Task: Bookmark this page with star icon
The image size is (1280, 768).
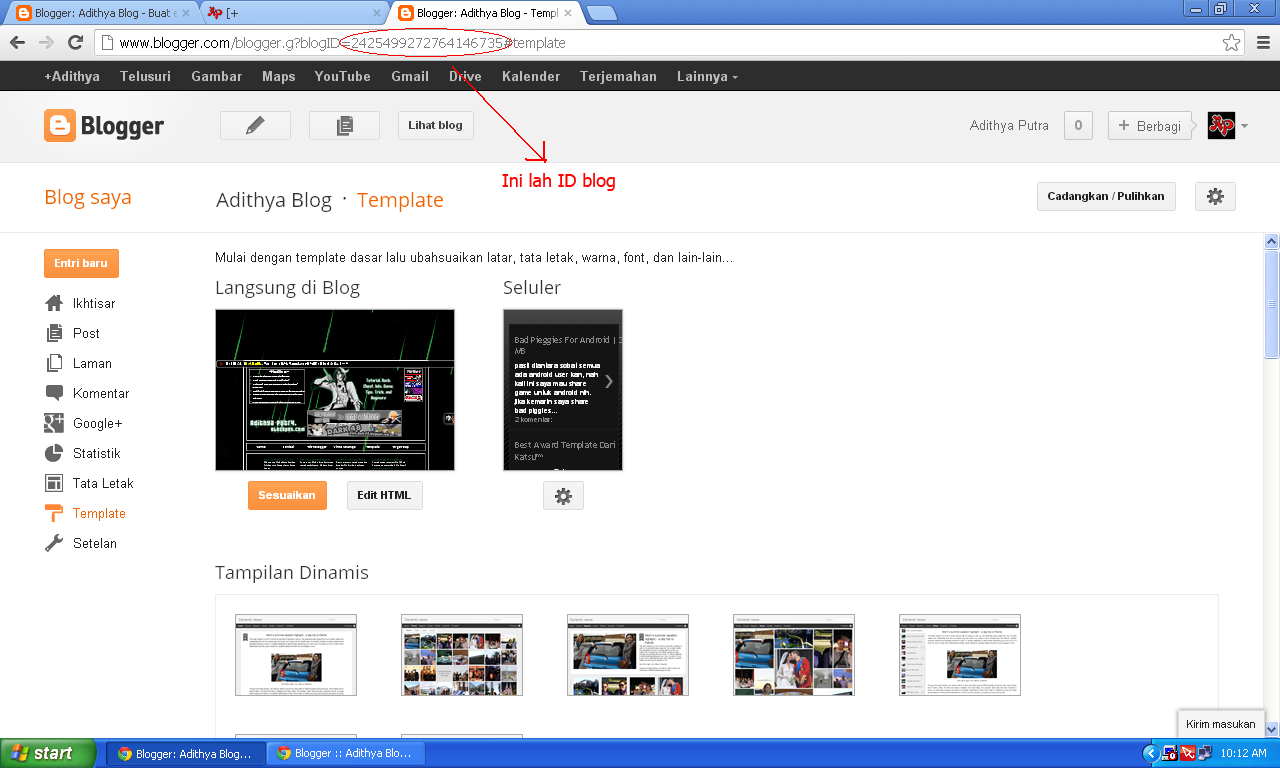Action: [x=1231, y=43]
